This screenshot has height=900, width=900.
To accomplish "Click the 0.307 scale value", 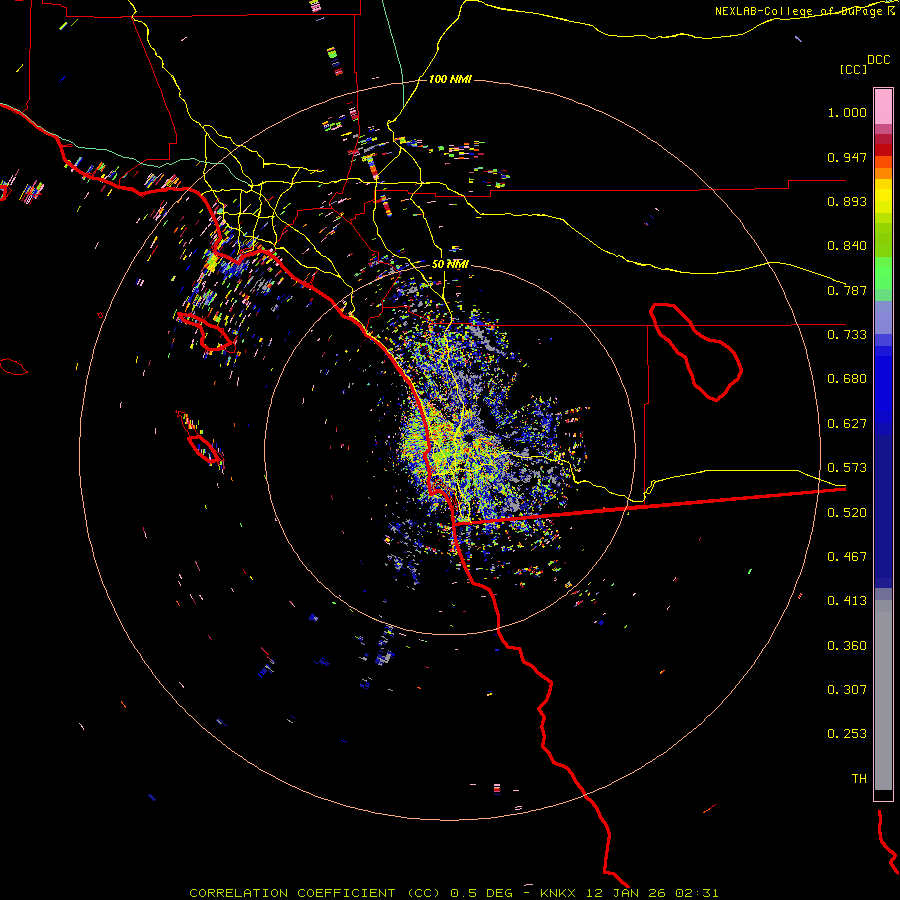I will point(847,690).
